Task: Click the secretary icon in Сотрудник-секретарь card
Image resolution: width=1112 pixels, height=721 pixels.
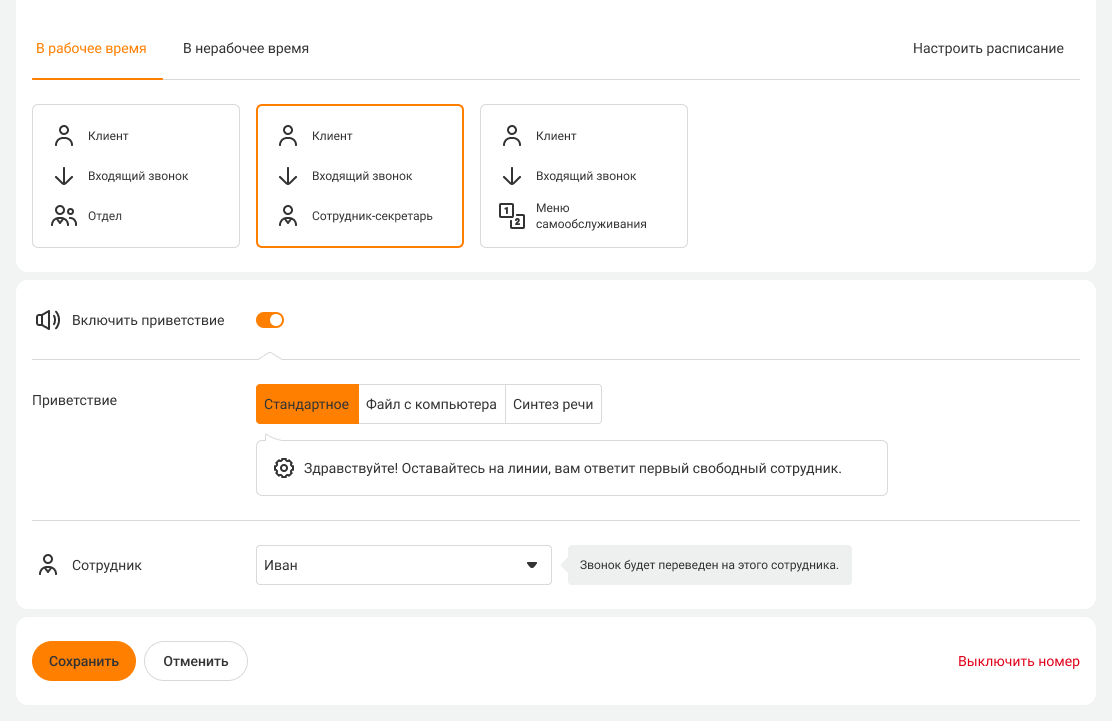Action: click(x=288, y=216)
